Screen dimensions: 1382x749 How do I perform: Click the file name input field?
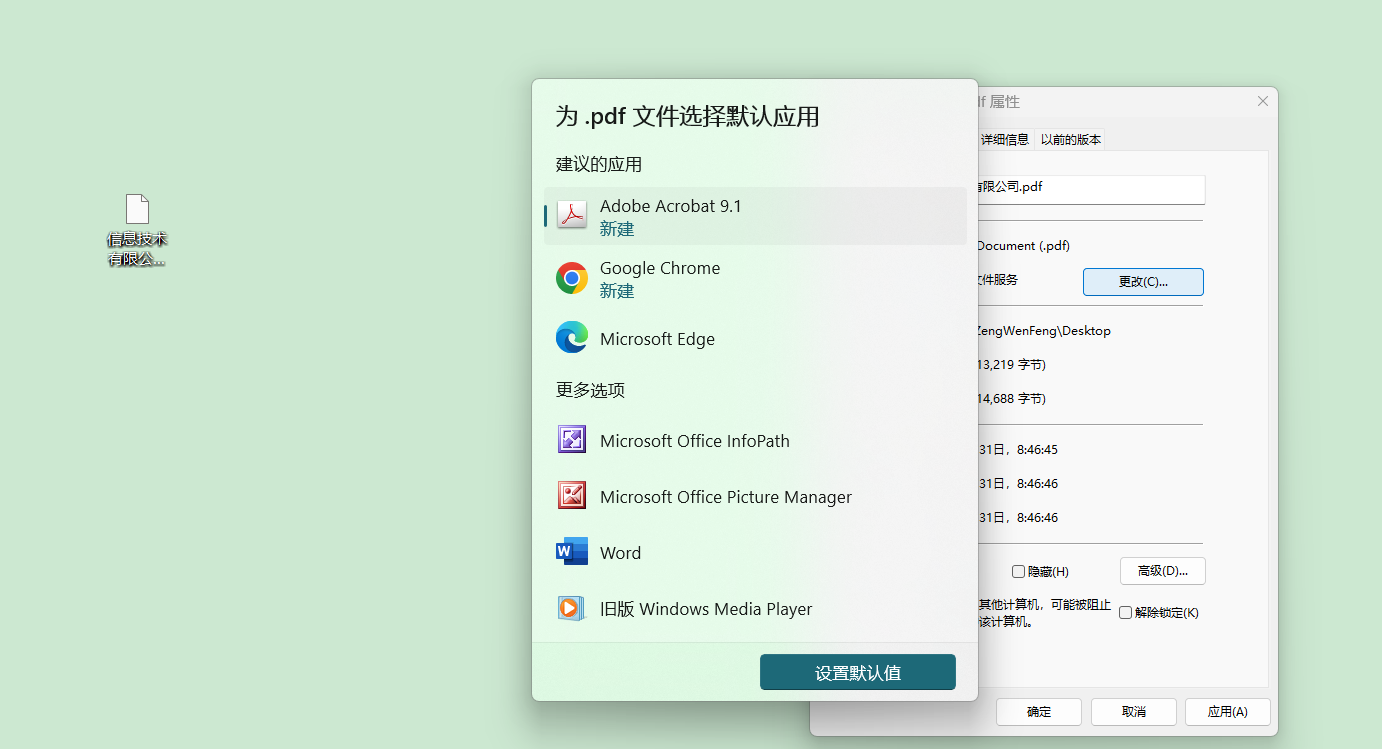click(1090, 189)
